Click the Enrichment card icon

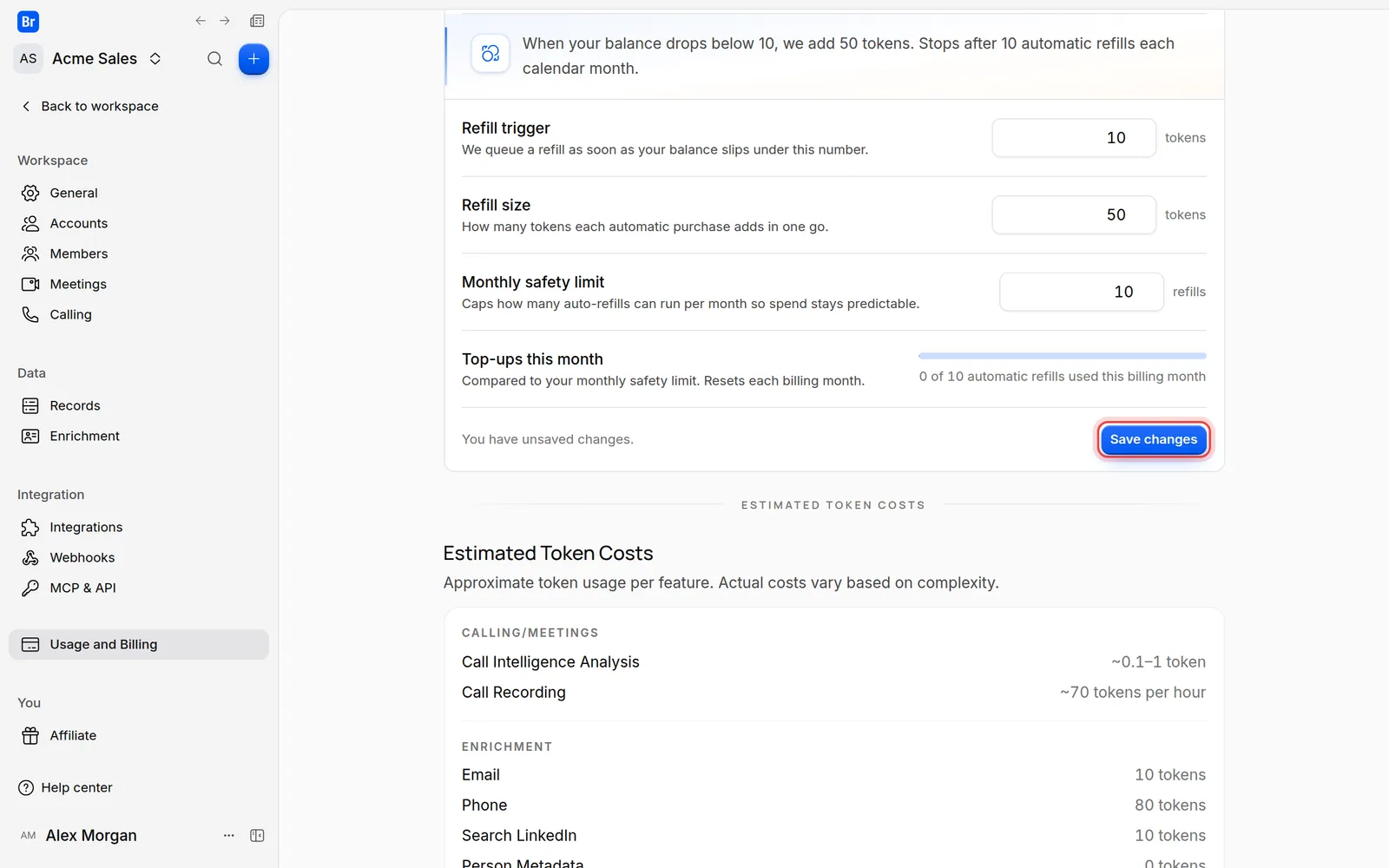point(30,436)
